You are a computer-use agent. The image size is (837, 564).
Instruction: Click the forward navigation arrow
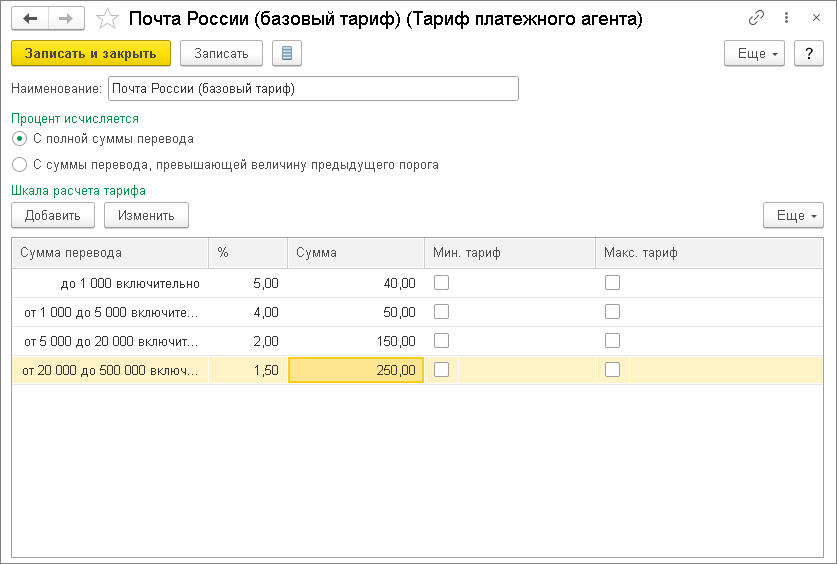pos(66,19)
